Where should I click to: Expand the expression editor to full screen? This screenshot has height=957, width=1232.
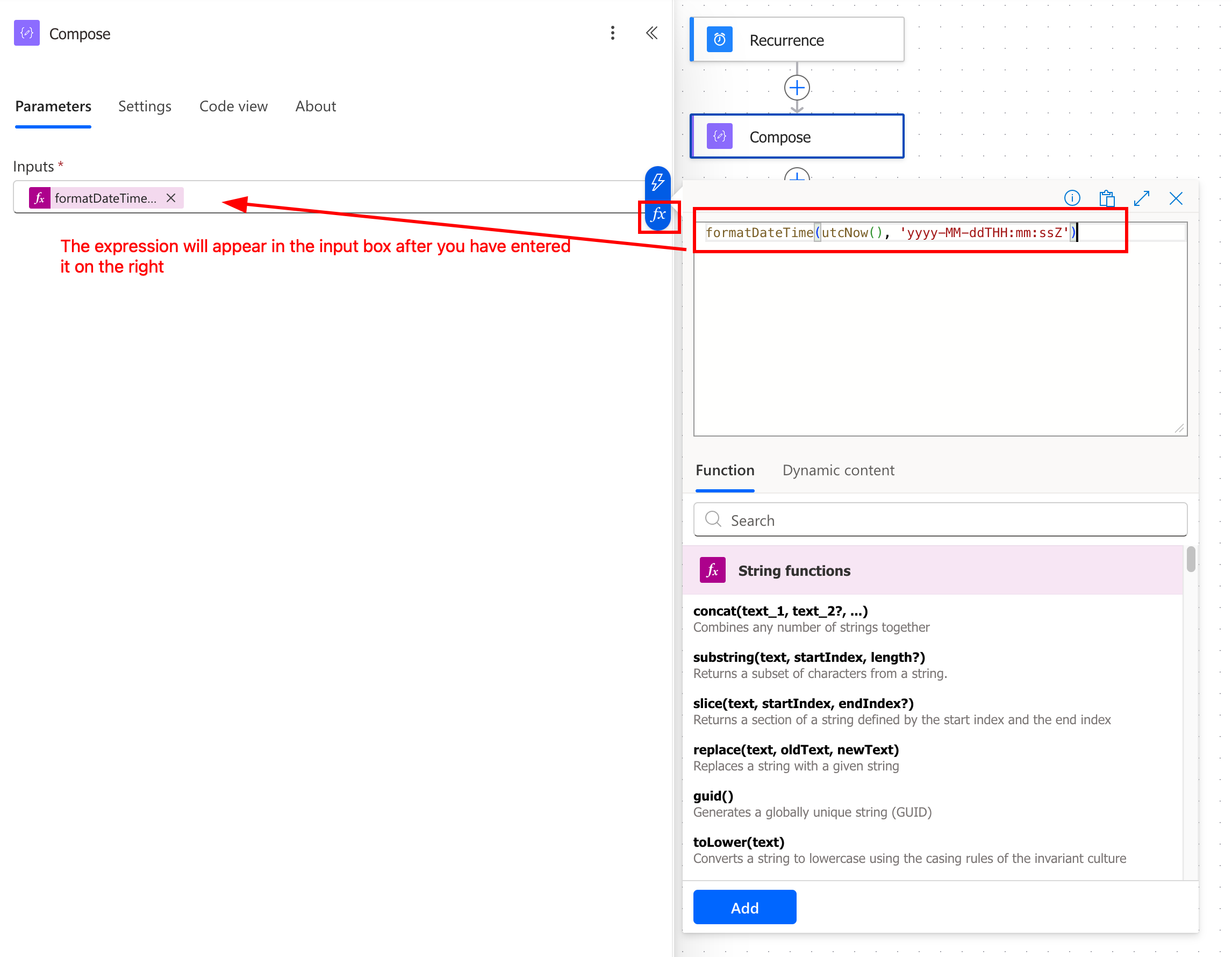[1141, 198]
